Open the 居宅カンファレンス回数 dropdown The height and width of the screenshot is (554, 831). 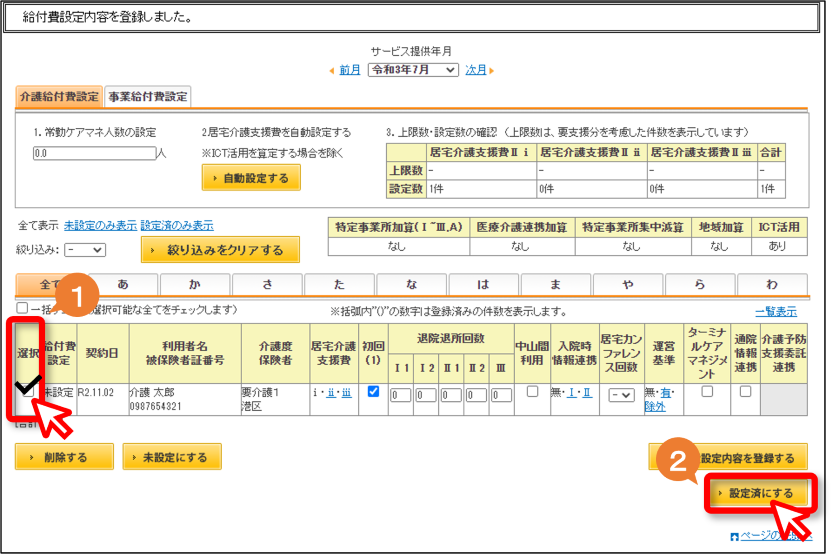coord(621,395)
